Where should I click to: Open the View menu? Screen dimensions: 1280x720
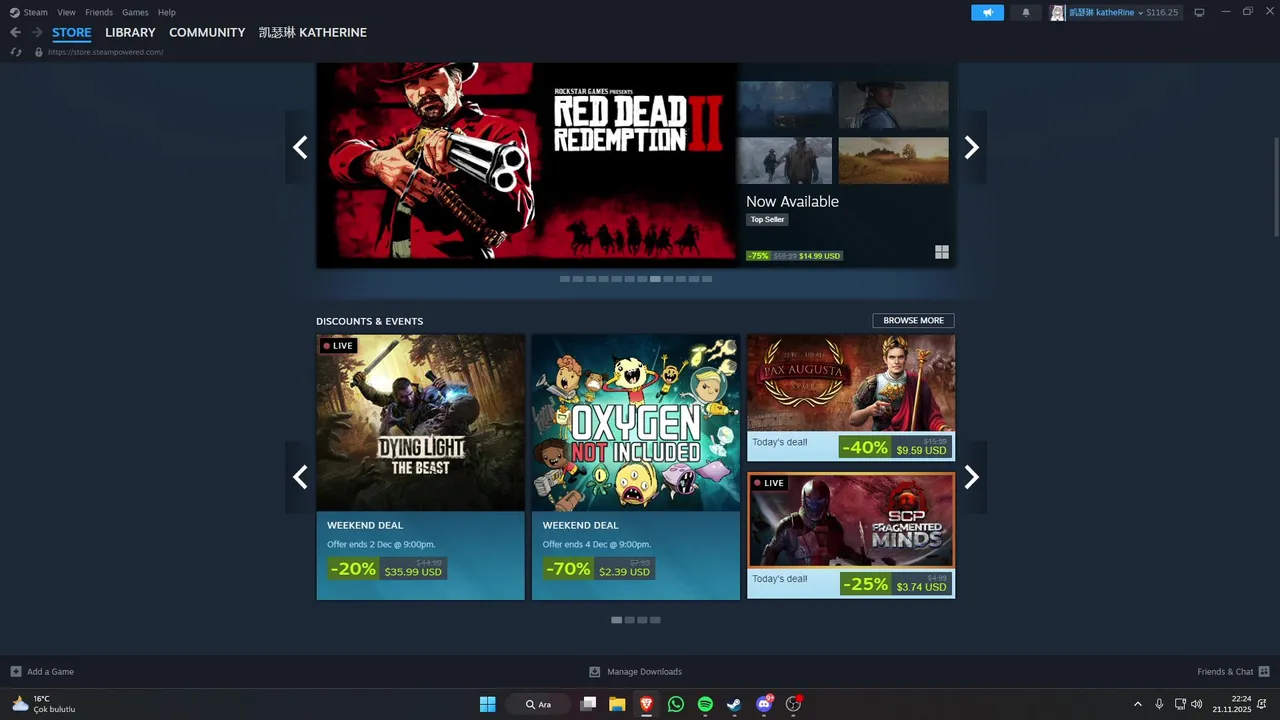[66, 12]
